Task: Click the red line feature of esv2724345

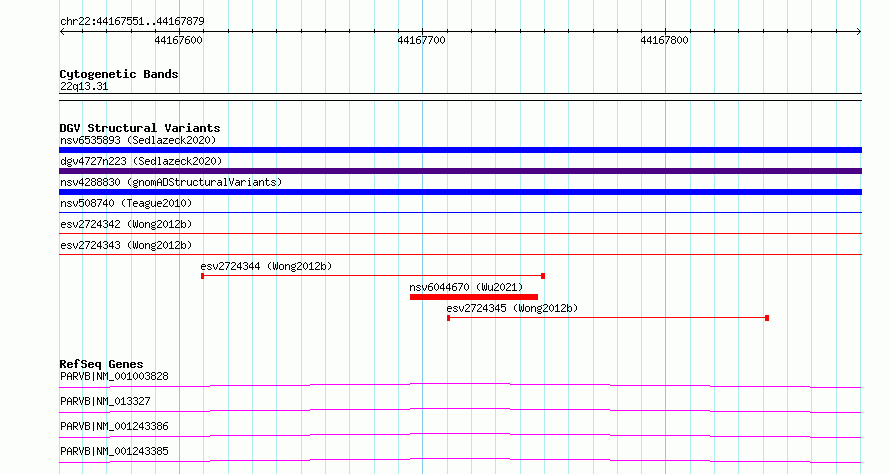Action: (x=608, y=318)
